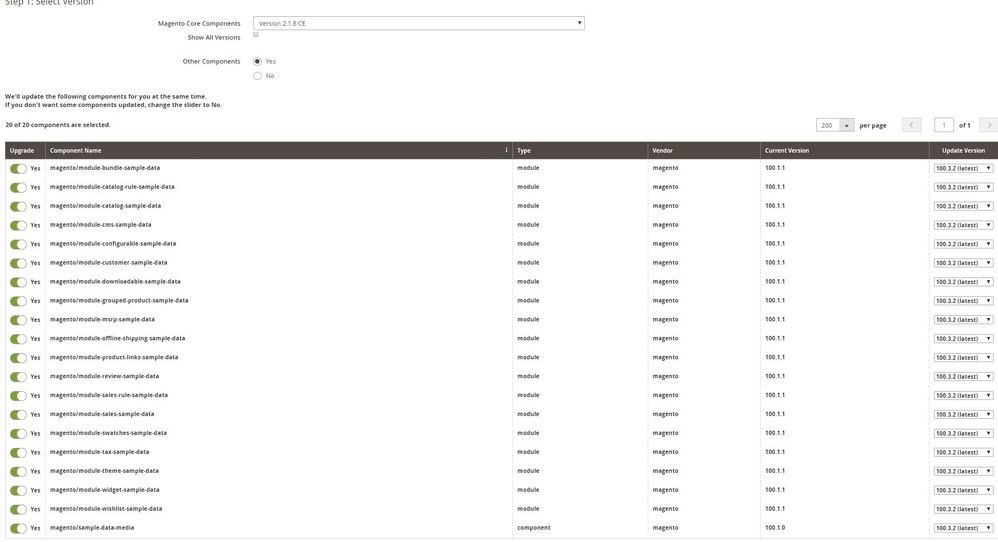
Task: Open update version dropdown for module-grouped-product-sample-data
Action: click(963, 301)
